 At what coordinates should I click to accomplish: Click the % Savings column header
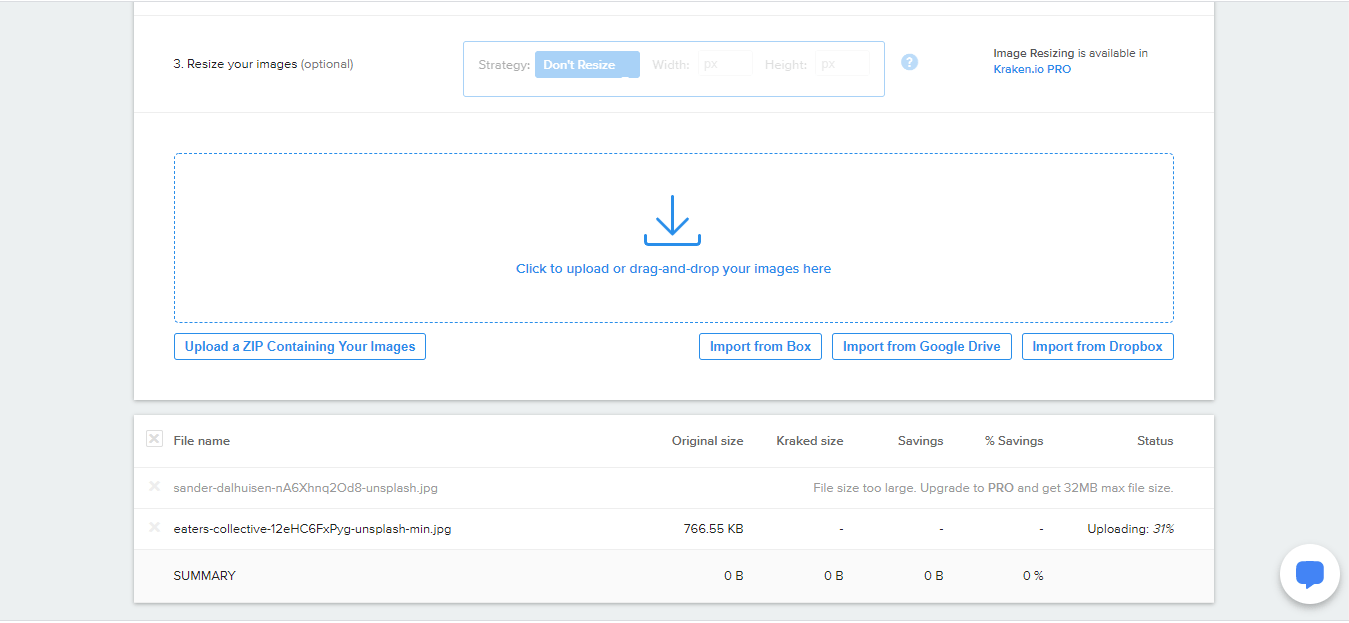pyautogui.click(x=1013, y=441)
